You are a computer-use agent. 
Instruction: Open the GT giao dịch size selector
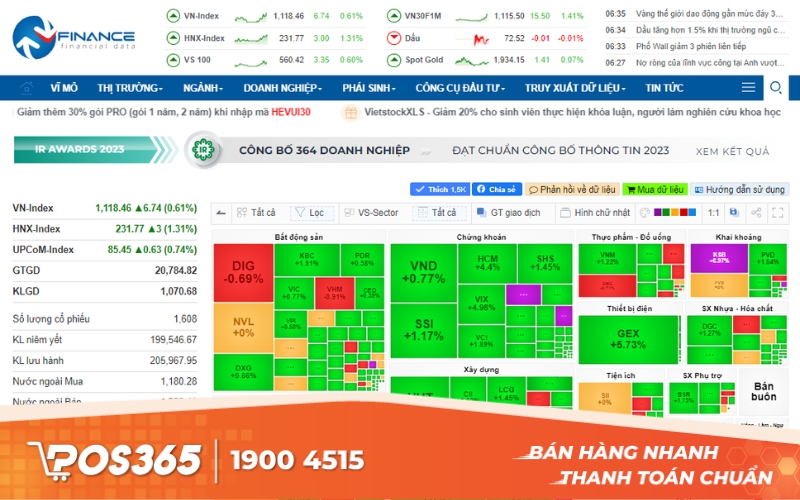pos(508,213)
